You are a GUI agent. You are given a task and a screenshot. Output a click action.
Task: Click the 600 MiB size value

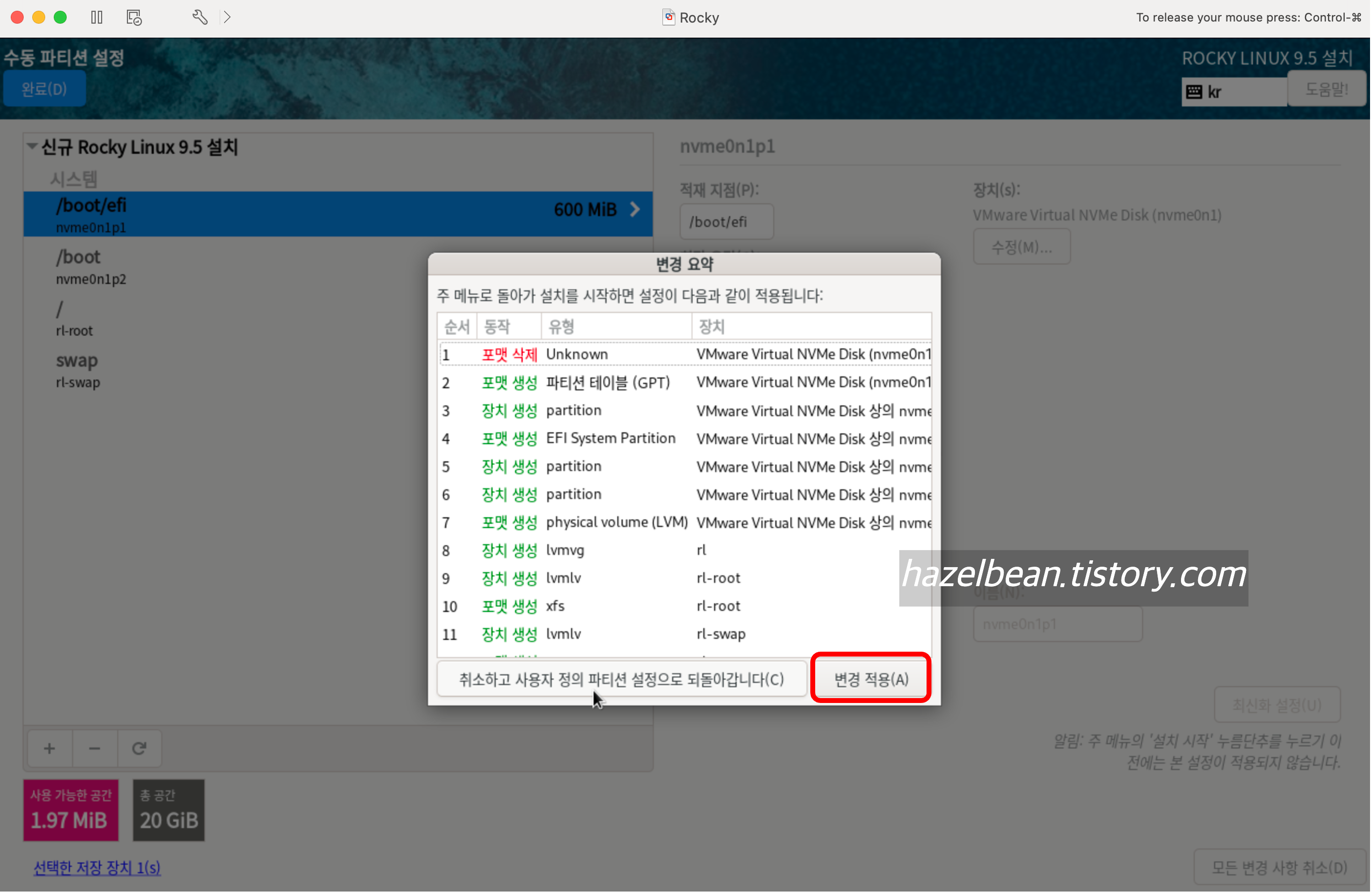586,209
